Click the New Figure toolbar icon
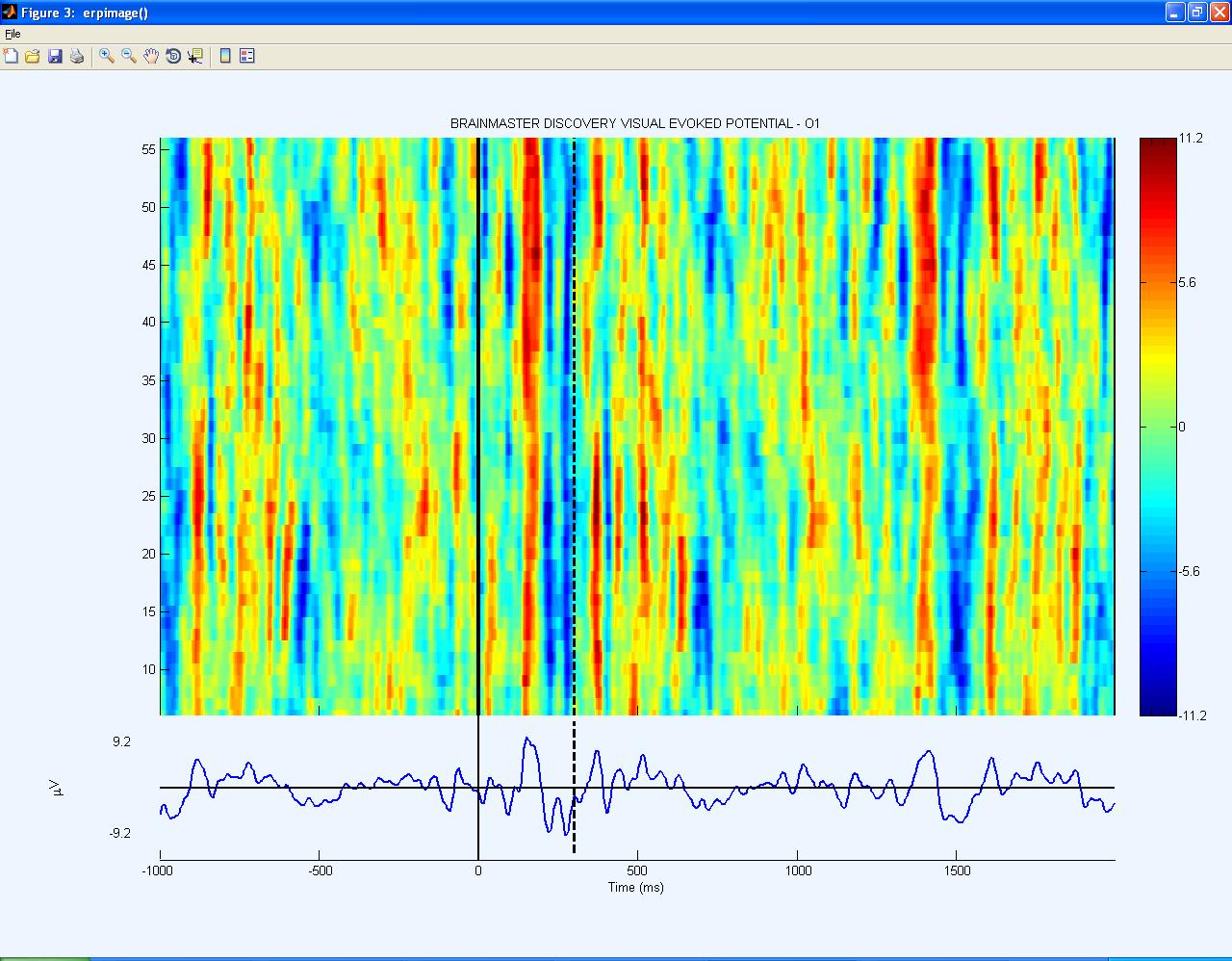Screen dimensions: 1232x961 tap(11, 57)
